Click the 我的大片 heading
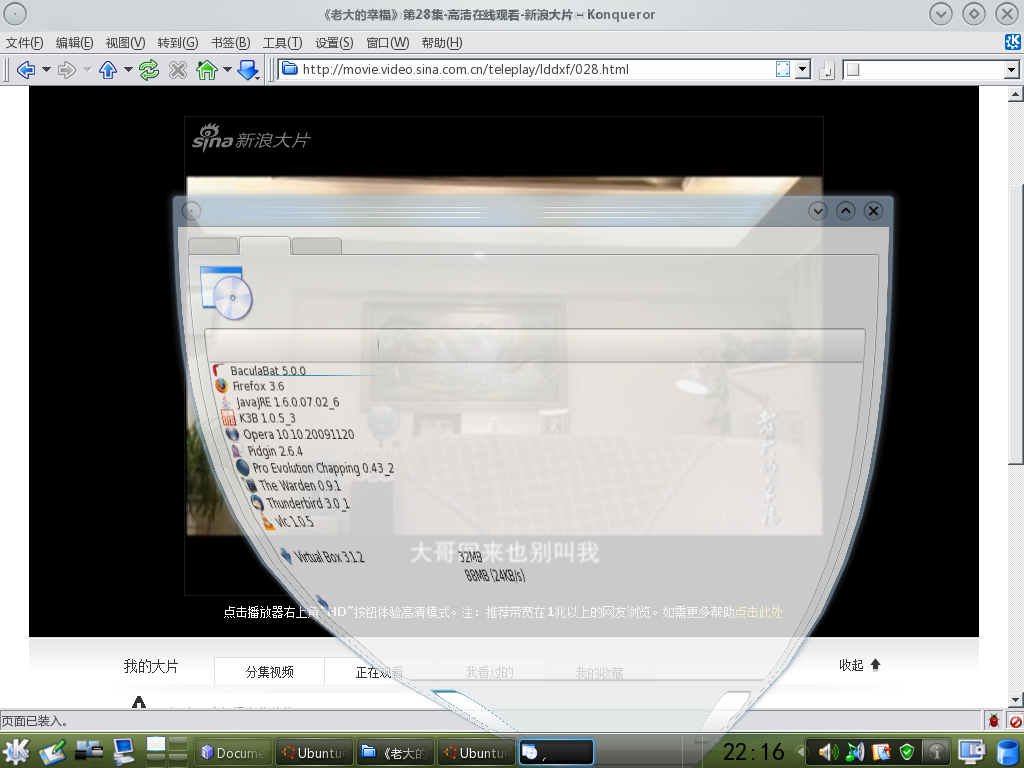The width and height of the screenshot is (1024, 768). pyautogui.click(x=151, y=666)
